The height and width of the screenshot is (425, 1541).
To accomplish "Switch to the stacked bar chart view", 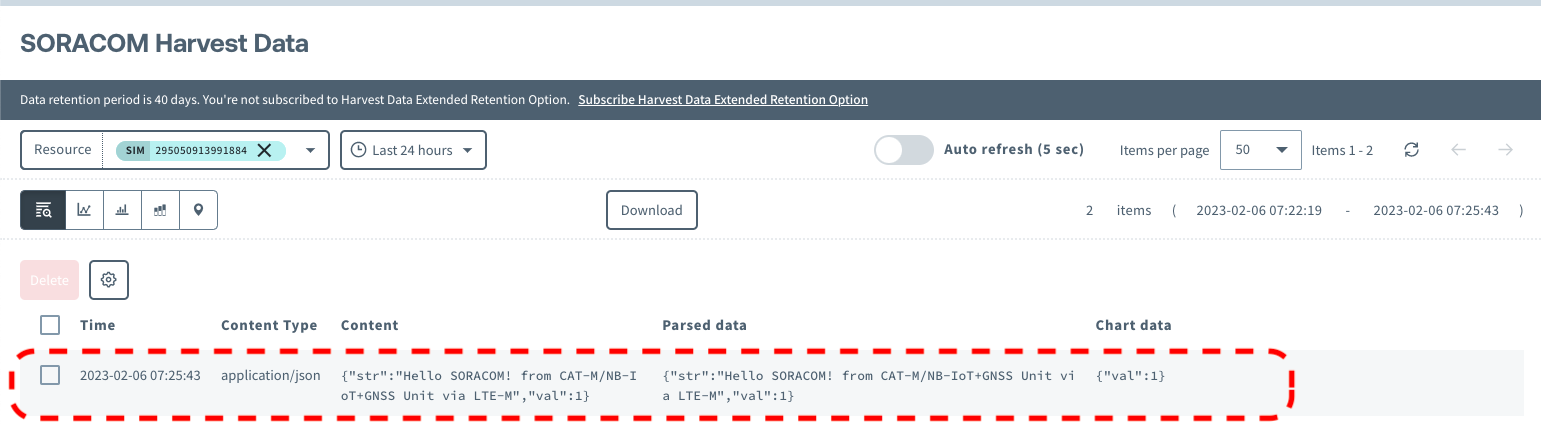I will (x=160, y=210).
